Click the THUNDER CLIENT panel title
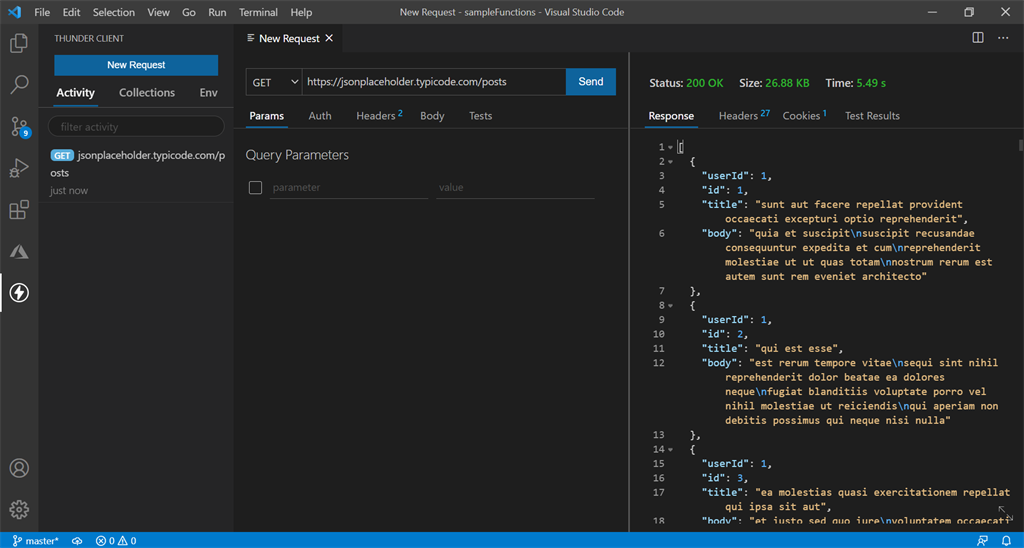The height and width of the screenshot is (548, 1024). point(89,39)
